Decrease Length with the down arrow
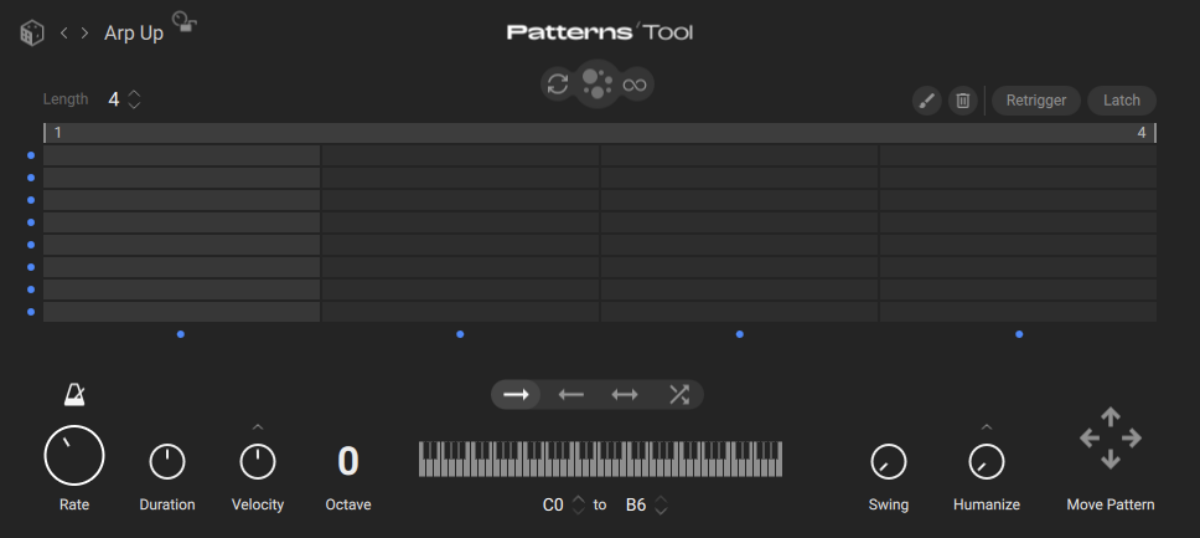Screen dimensions: 1200x538 click(134, 105)
